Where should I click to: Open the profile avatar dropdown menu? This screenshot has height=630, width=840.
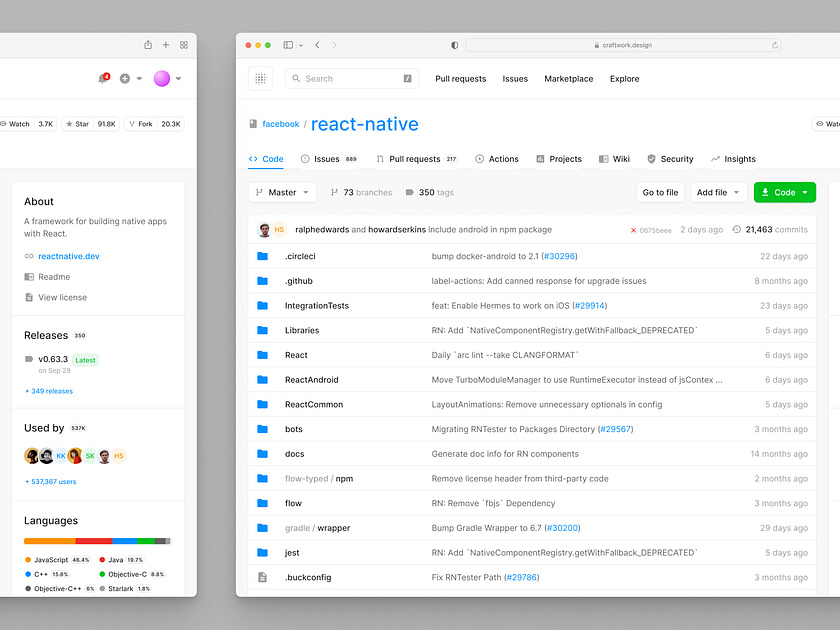[x=166, y=78]
